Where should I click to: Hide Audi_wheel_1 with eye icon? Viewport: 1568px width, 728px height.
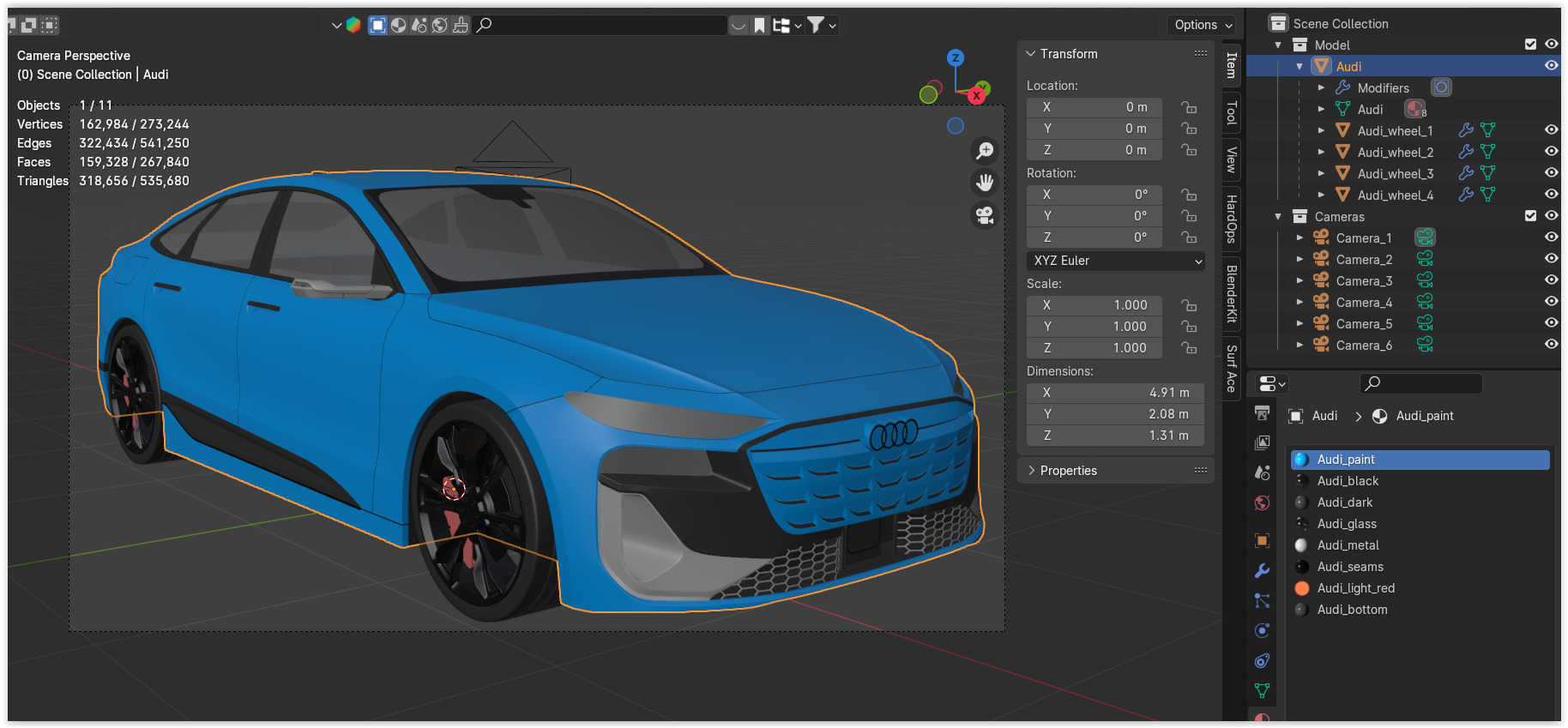tap(1551, 130)
